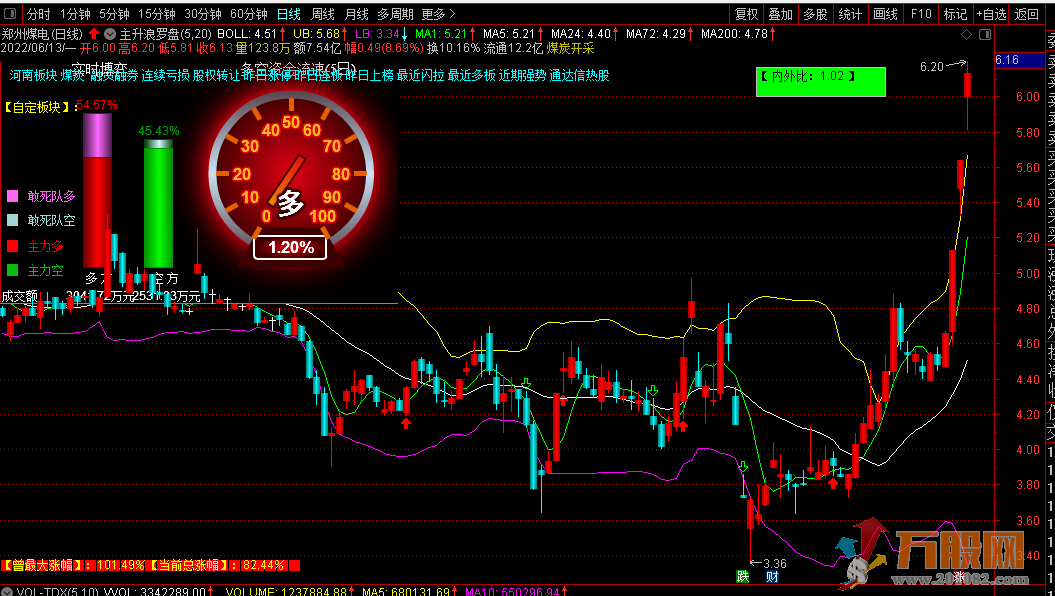This screenshot has width=1055, height=596.
Task: Select the 日线 daily tab
Action: [289, 13]
